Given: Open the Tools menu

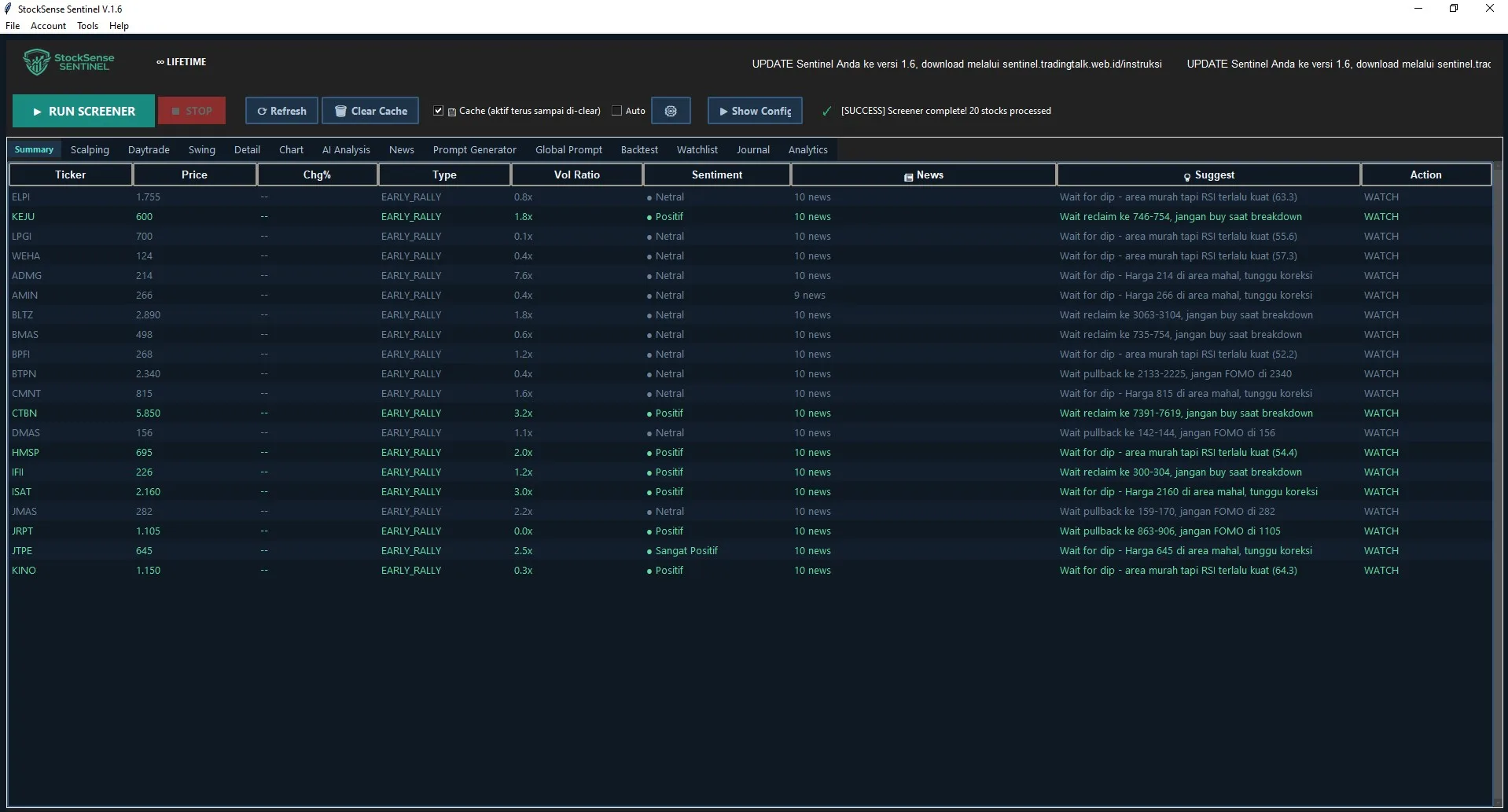Looking at the screenshot, I should 87,26.
